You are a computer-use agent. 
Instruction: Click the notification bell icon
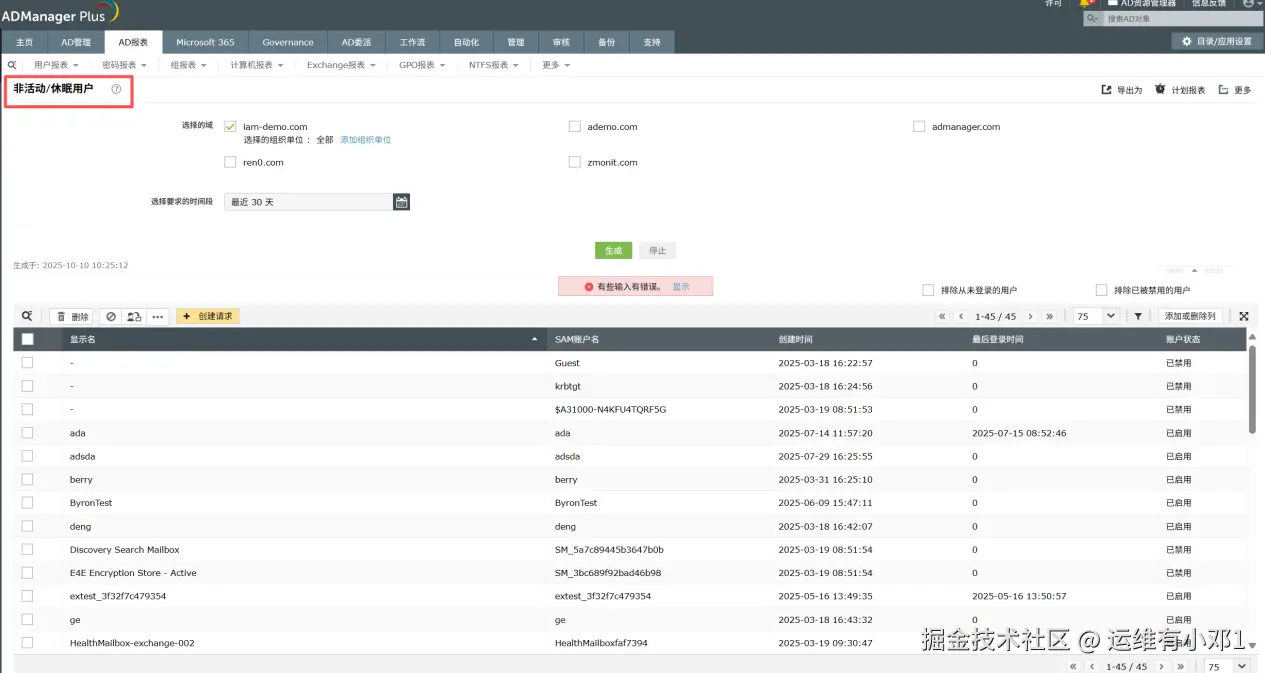(1086, 4)
